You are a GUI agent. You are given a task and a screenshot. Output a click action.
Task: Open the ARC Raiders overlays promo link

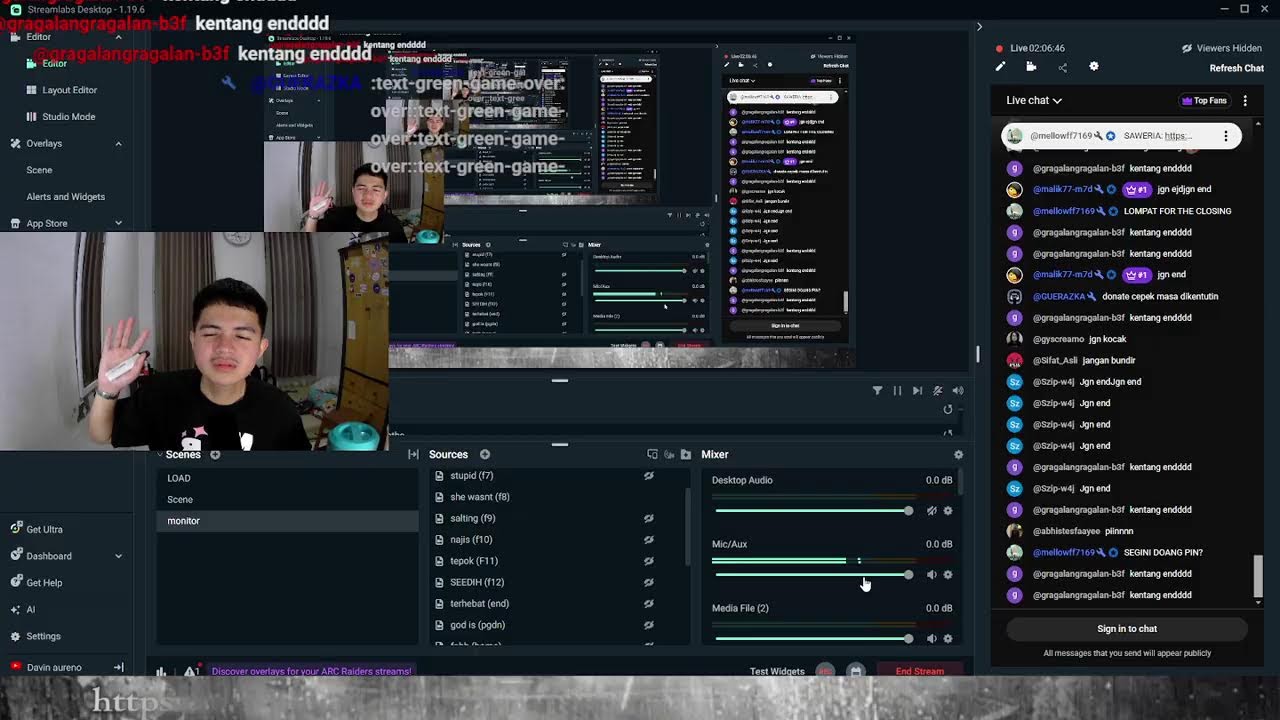(311, 672)
